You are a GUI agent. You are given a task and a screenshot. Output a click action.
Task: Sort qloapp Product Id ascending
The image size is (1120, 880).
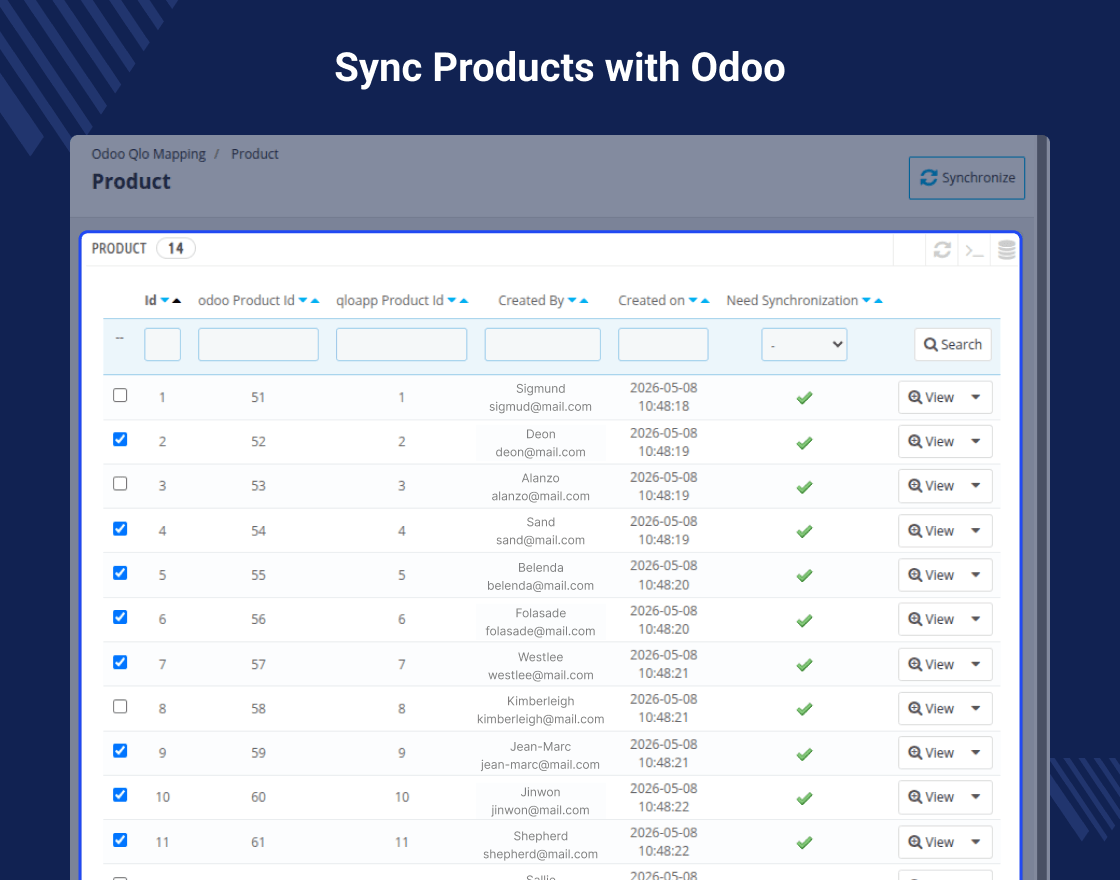point(464,301)
